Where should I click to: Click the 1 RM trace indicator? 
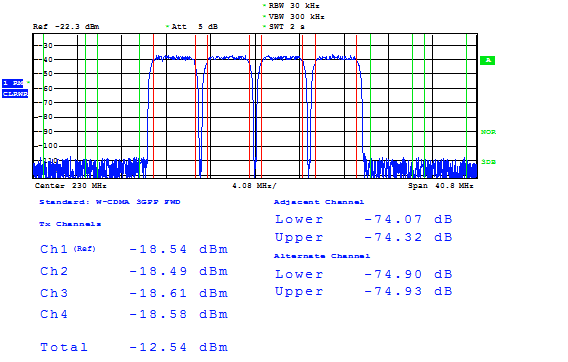(x=13, y=83)
